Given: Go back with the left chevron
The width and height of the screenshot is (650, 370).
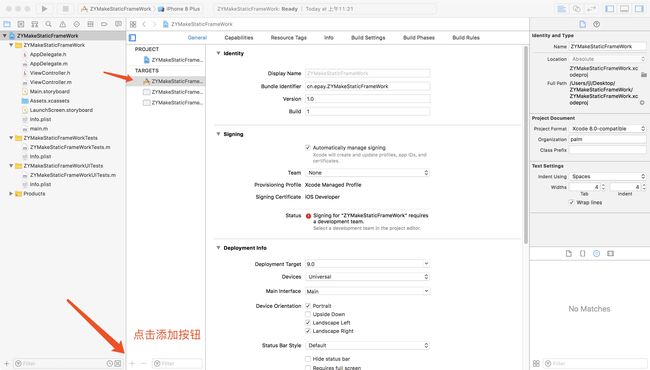Looking at the screenshot, I should click(x=144, y=24).
